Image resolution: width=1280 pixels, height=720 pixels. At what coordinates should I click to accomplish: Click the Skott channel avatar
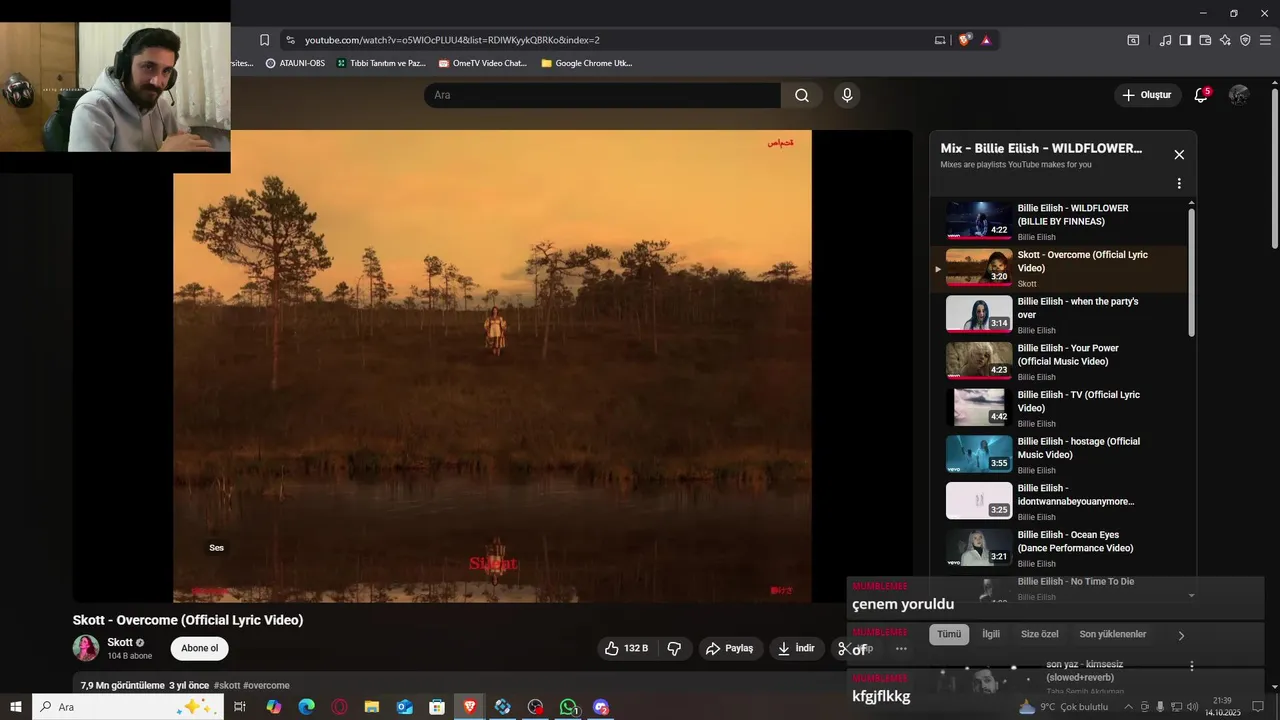click(86, 648)
